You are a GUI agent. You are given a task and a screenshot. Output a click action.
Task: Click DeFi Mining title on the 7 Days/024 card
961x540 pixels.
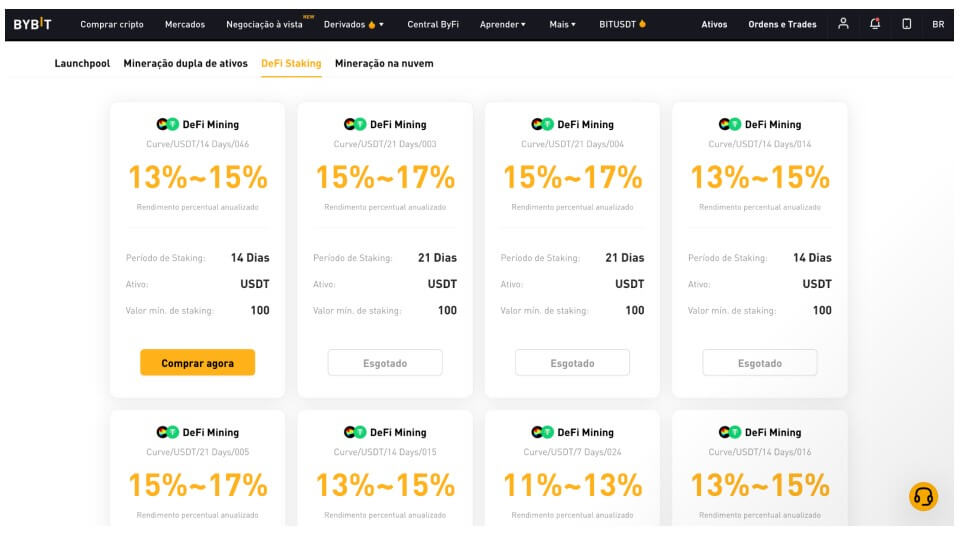tap(585, 432)
